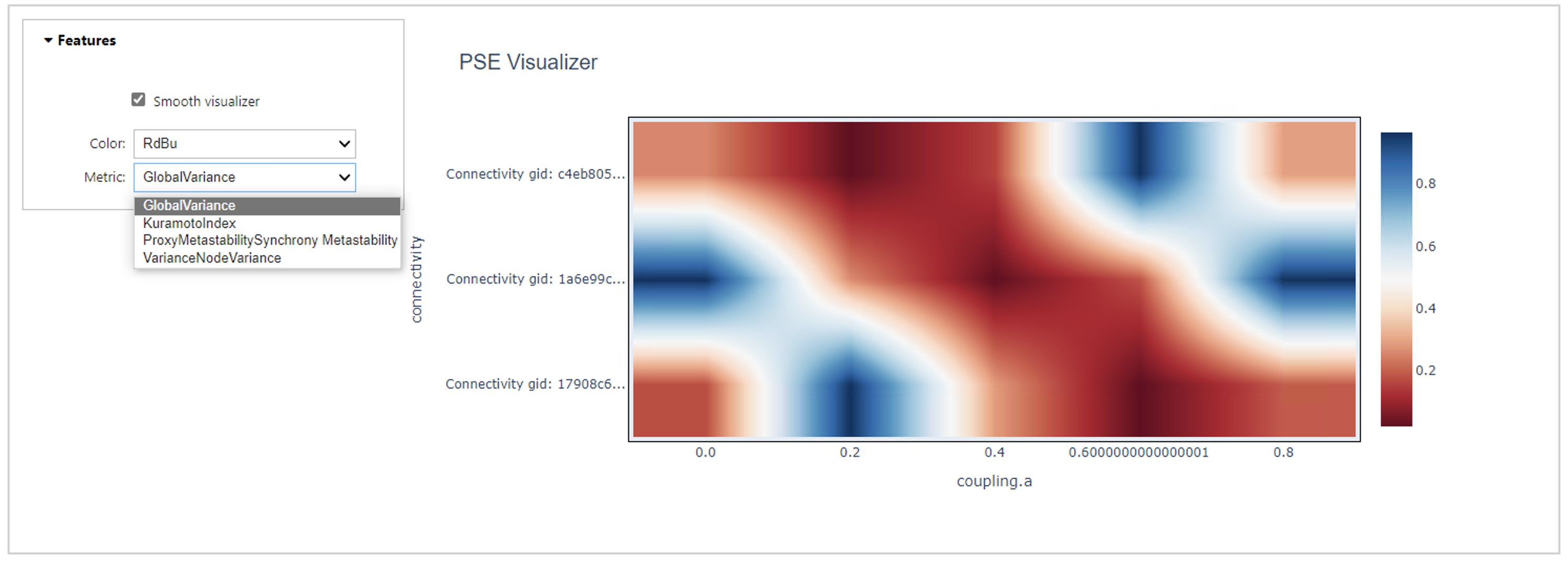This screenshot has height=562, width=1568.
Task: Click the RdBu colorbar scale
Action: coord(1396,279)
